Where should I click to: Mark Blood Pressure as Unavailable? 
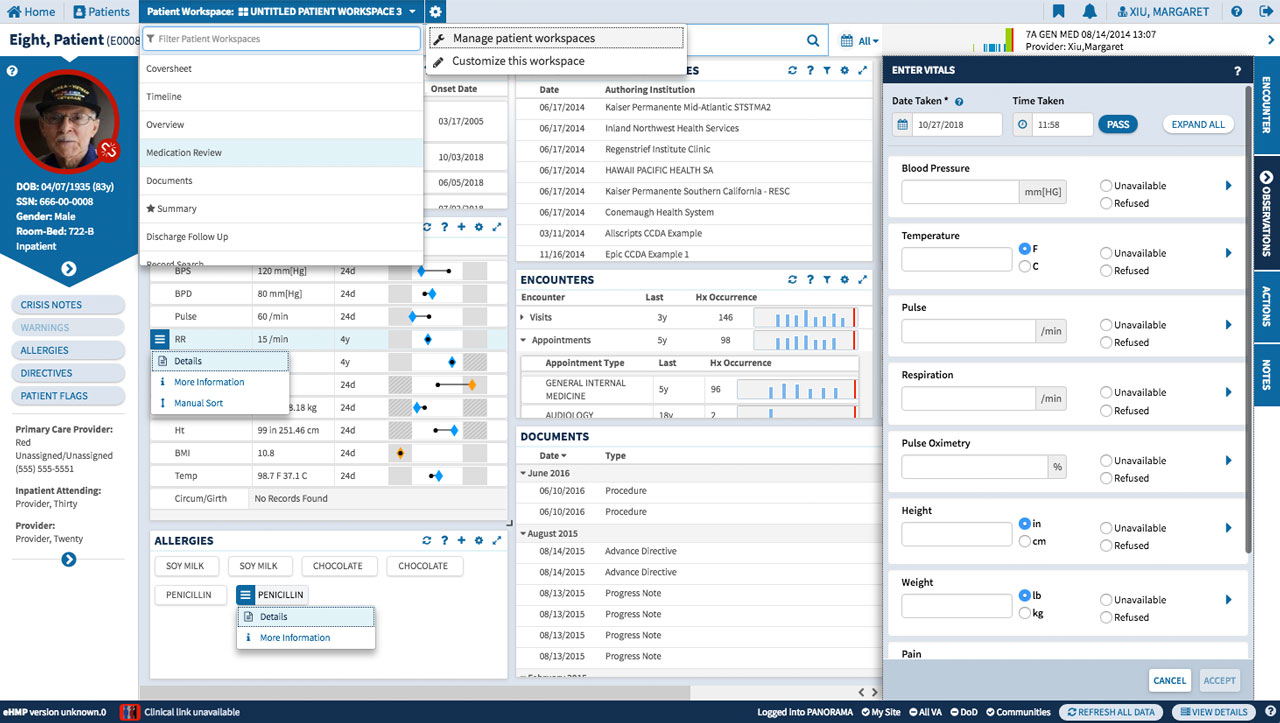(1107, 186)
